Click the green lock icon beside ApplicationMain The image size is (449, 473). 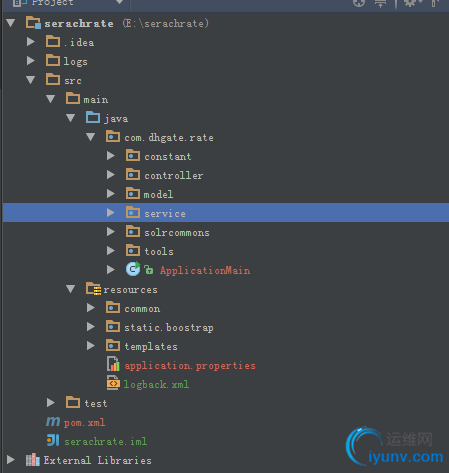point(149,269)
